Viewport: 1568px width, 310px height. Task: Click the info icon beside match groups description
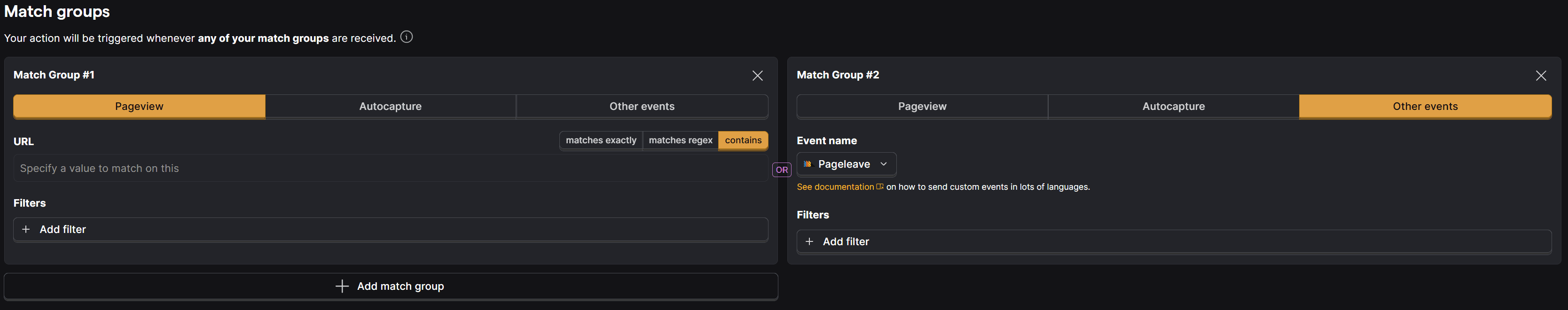[x=407, y=37]
